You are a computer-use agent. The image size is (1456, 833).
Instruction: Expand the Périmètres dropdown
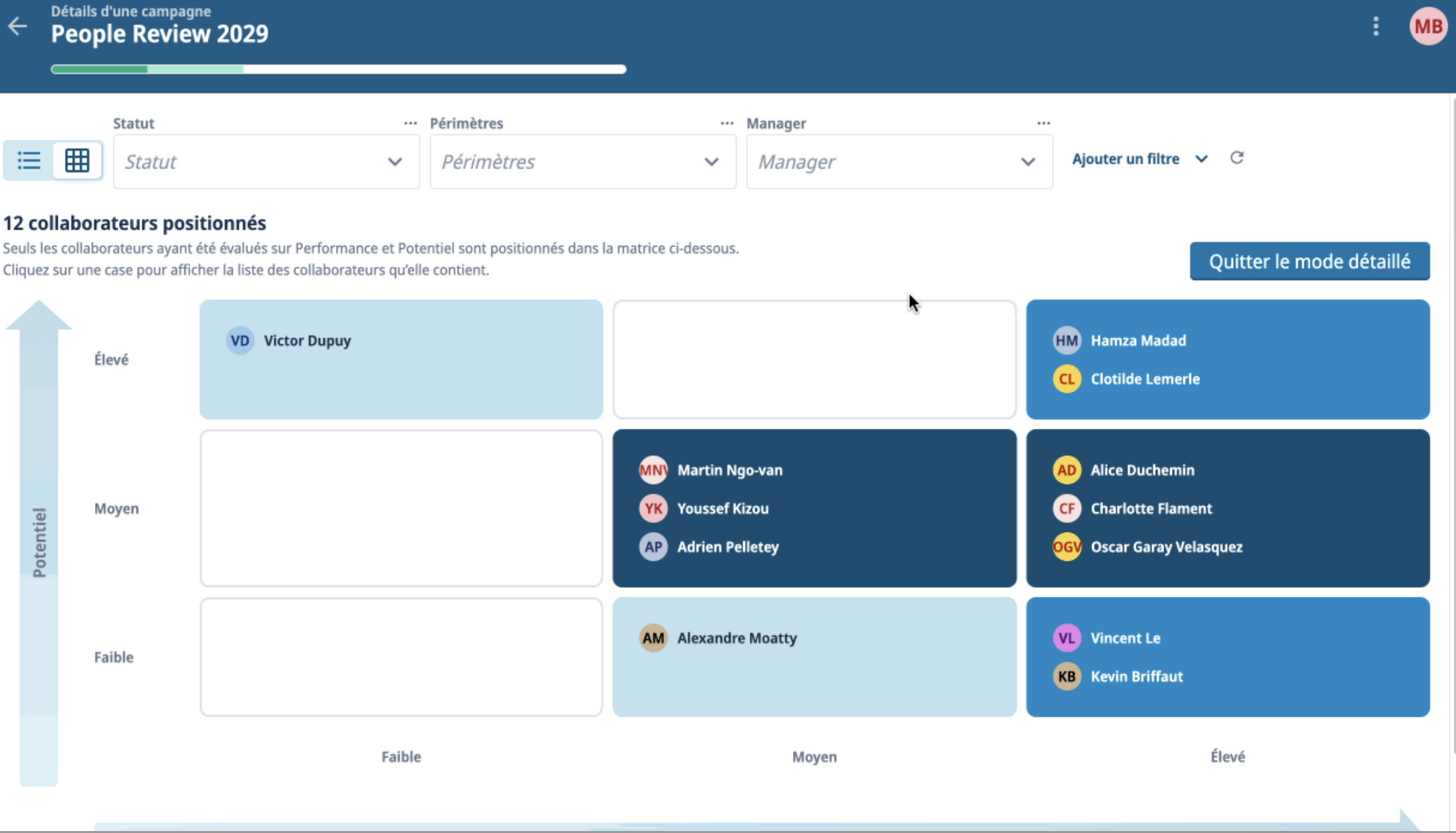coord(583,162)
